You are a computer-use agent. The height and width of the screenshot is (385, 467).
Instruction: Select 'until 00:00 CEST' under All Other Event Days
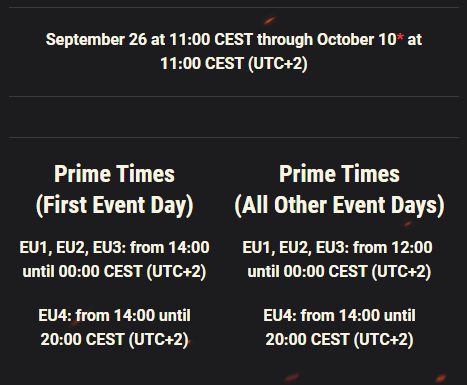point(307,271)
